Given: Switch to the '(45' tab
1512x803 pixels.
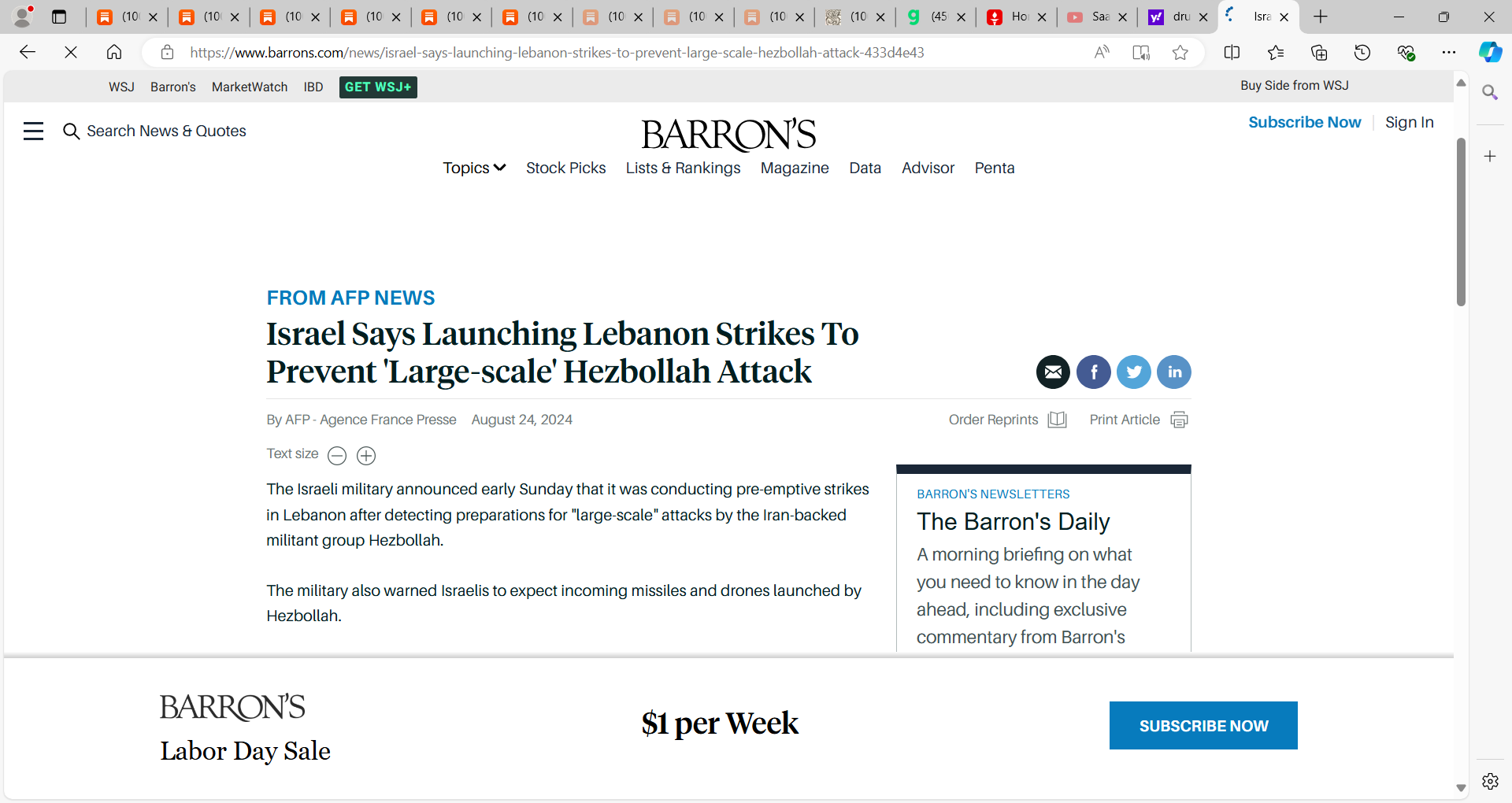Looking at the screenshot, I should [935, 17].
